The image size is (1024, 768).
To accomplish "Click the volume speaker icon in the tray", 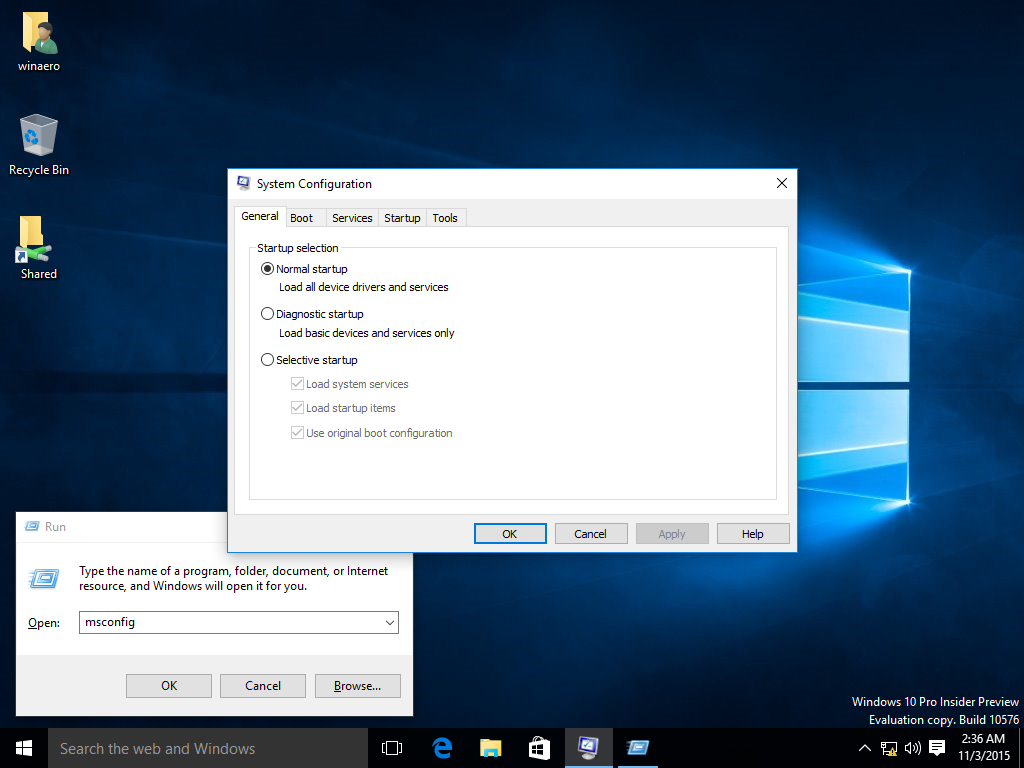I will [911, 747].
